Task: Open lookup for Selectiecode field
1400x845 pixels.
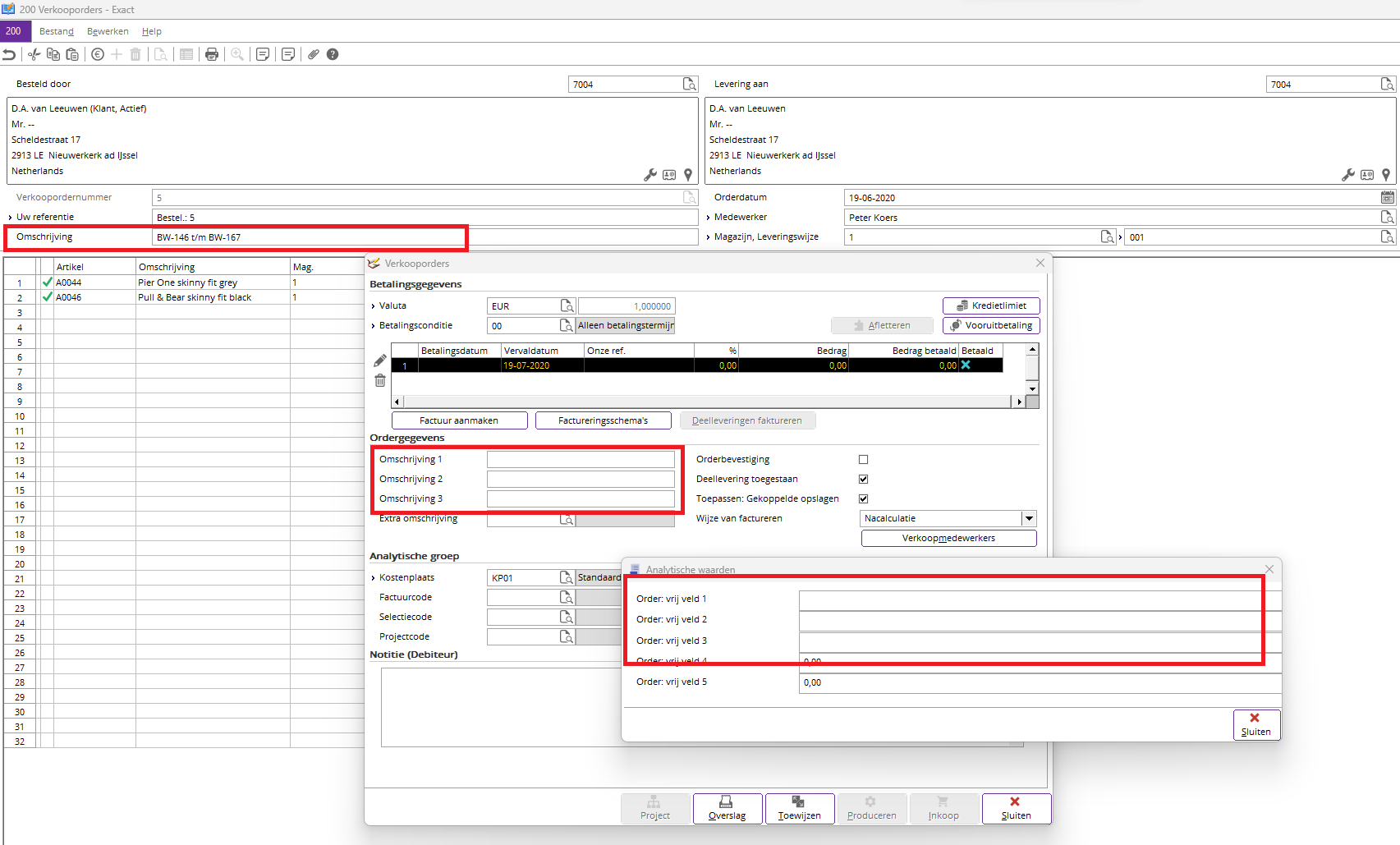Action: [567, 618]
